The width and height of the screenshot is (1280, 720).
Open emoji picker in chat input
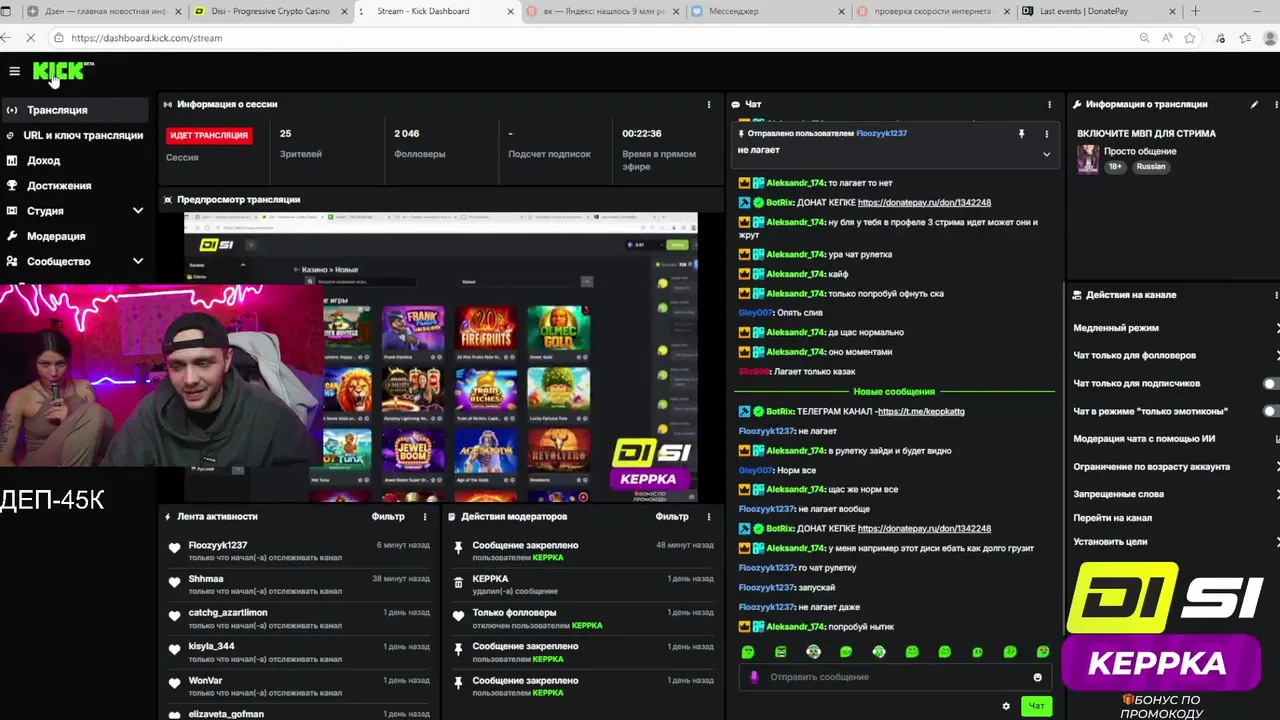click(x=1037, y=677)
